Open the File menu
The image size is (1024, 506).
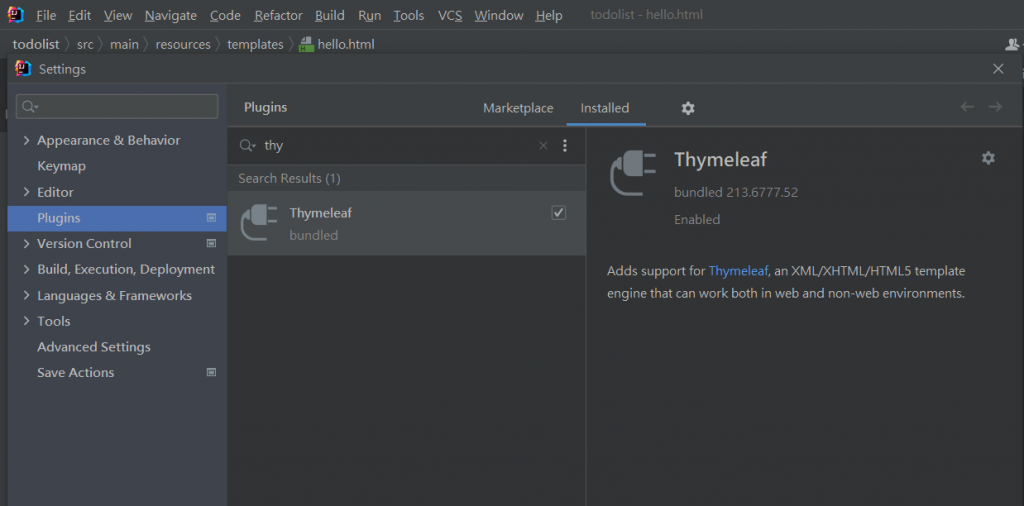[x=46, y=15]
